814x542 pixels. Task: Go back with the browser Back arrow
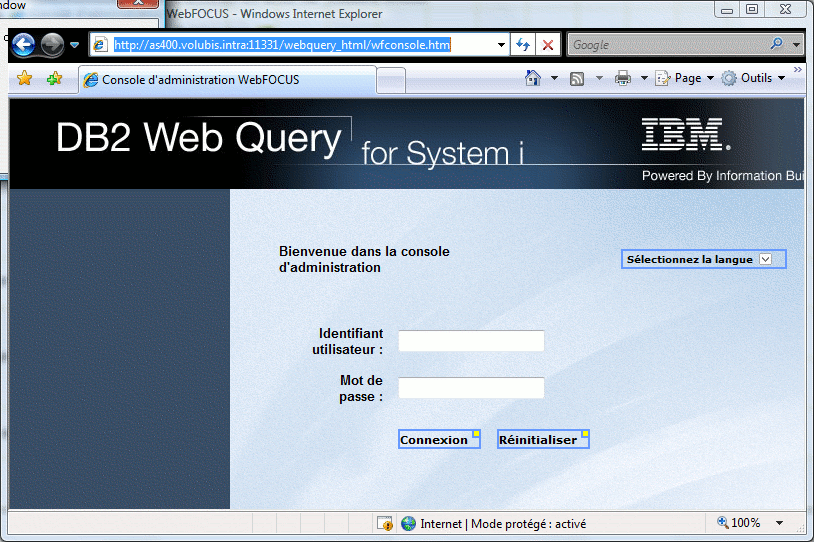click(x=23, y=45)
